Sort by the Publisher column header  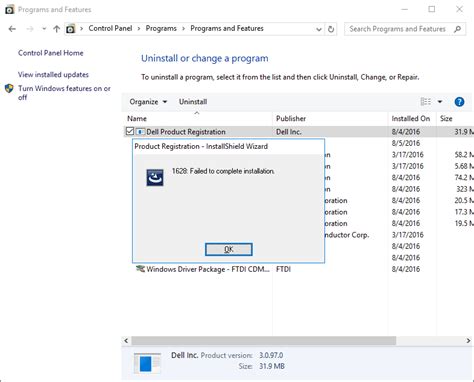(x=291, y=119)
